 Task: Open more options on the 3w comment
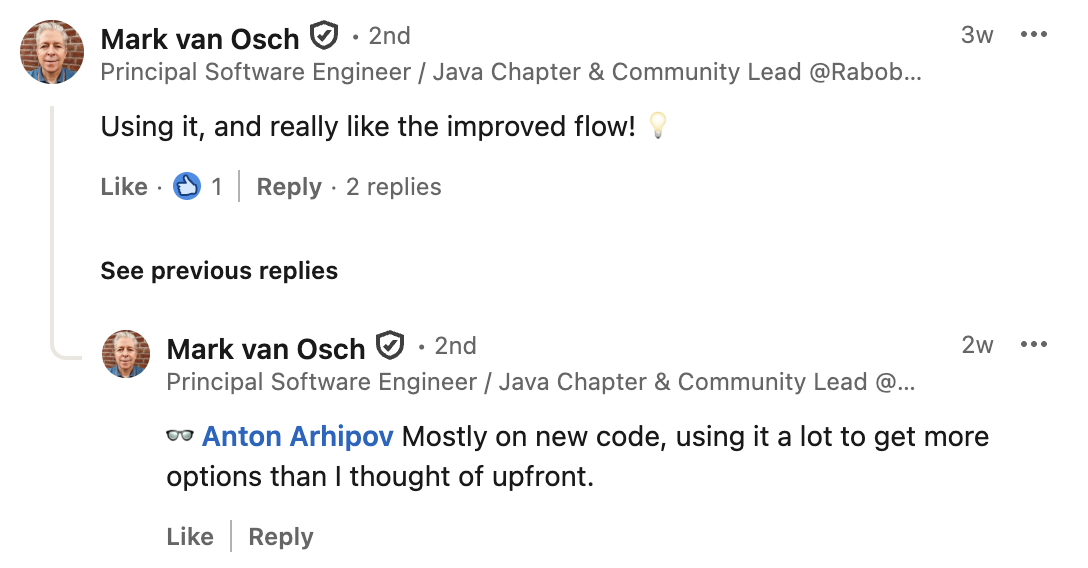pyautogui.click(x=1033, y=35)
